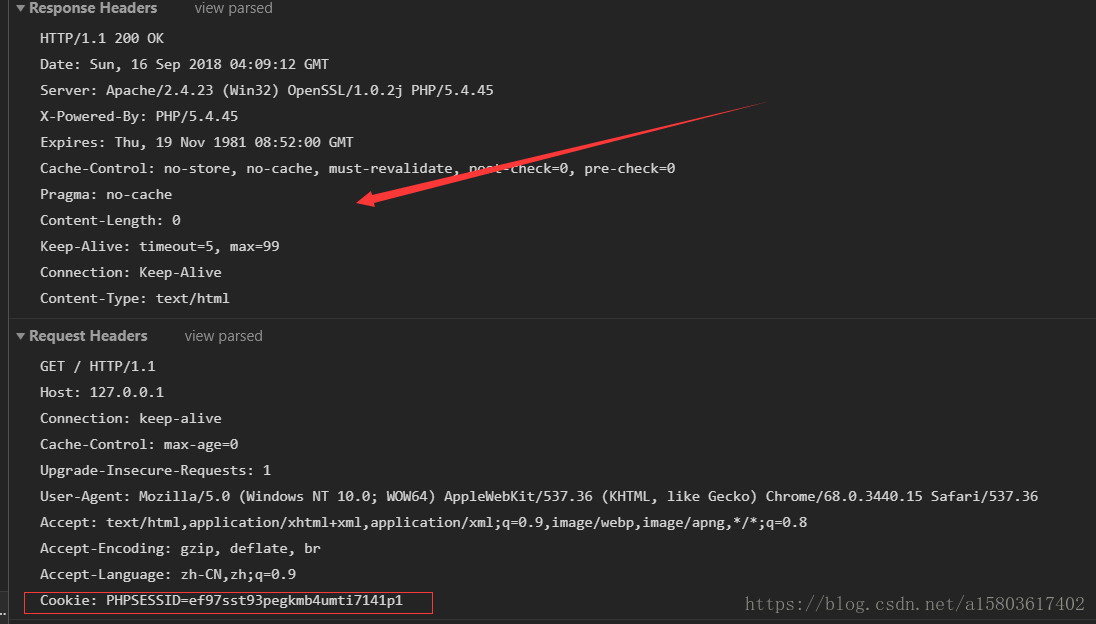Open the CSDN blog link watermark
1096x624 pixels.
(913, 604)
